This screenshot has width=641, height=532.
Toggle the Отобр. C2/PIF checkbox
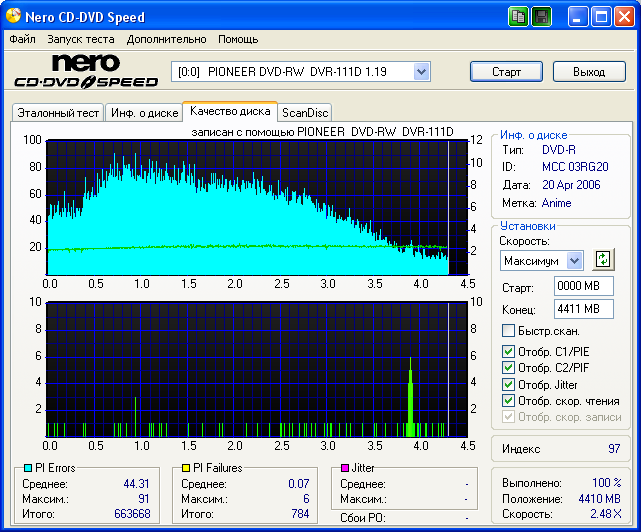(508, 368)
